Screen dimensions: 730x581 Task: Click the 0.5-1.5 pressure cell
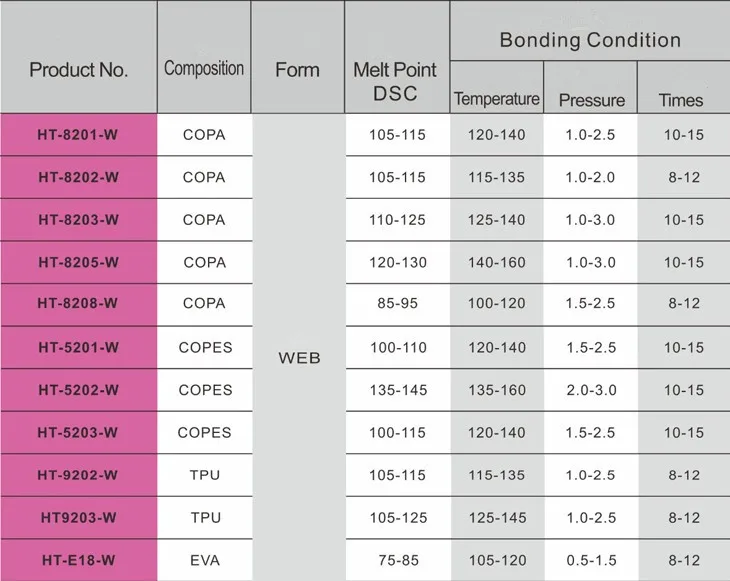click(591, 560)
